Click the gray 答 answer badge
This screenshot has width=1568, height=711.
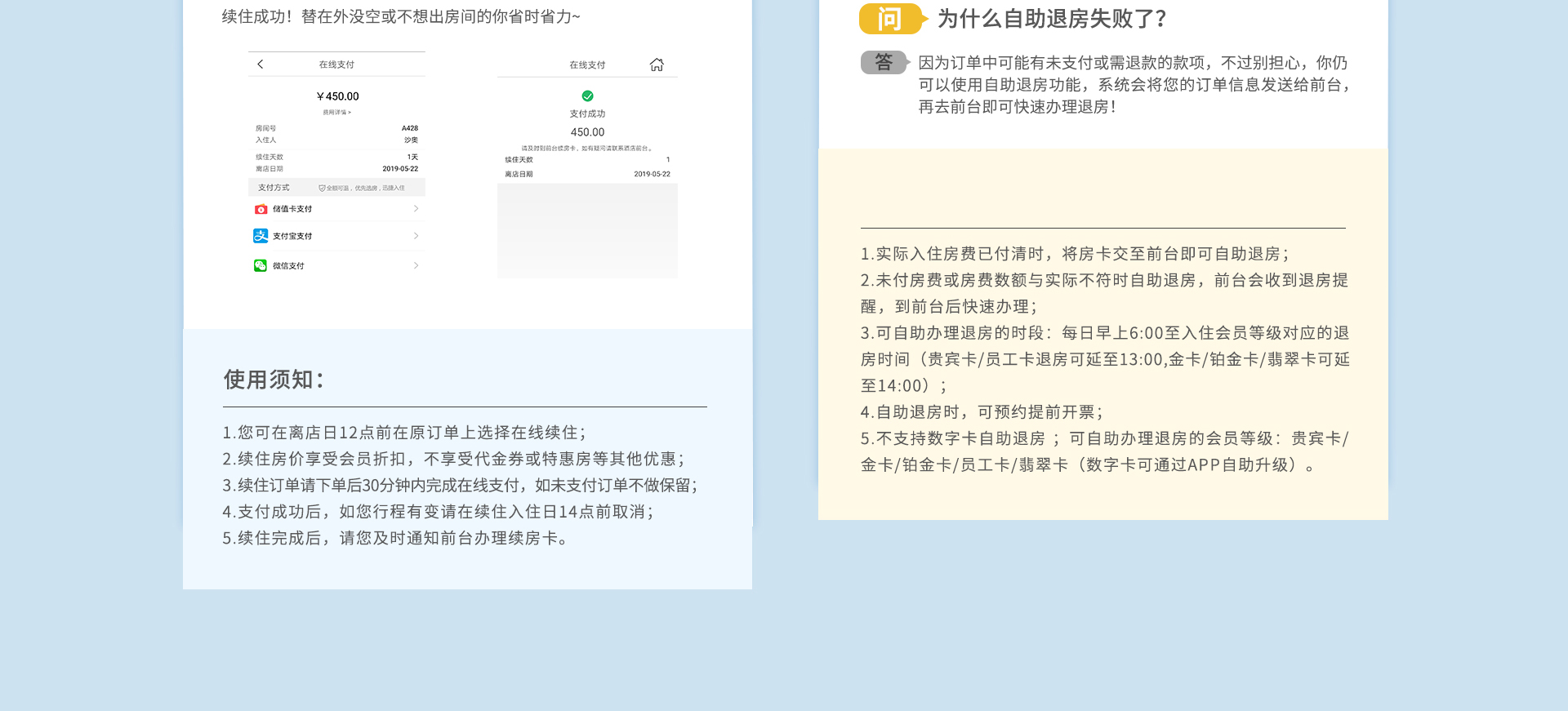(884, 63)
